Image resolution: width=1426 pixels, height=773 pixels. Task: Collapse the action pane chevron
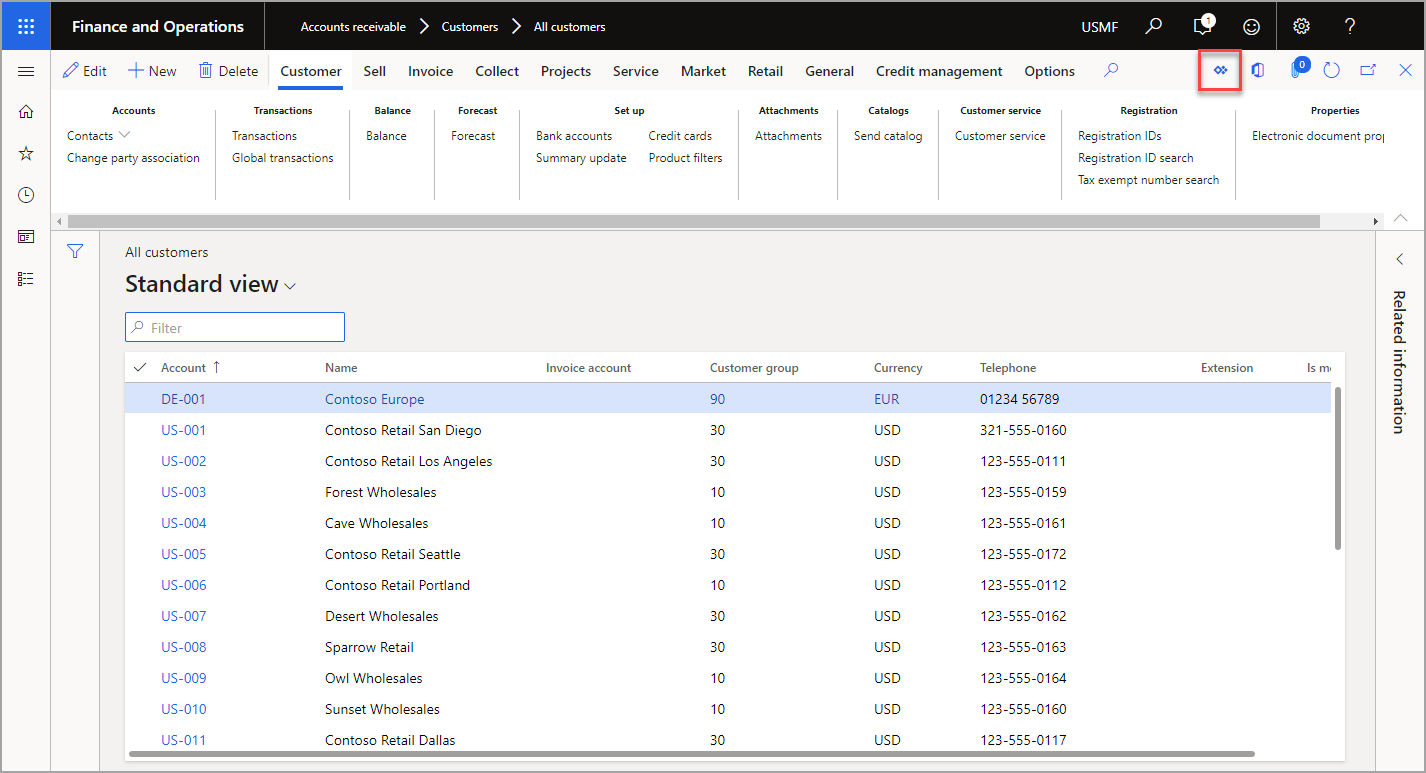[1401, 218]
